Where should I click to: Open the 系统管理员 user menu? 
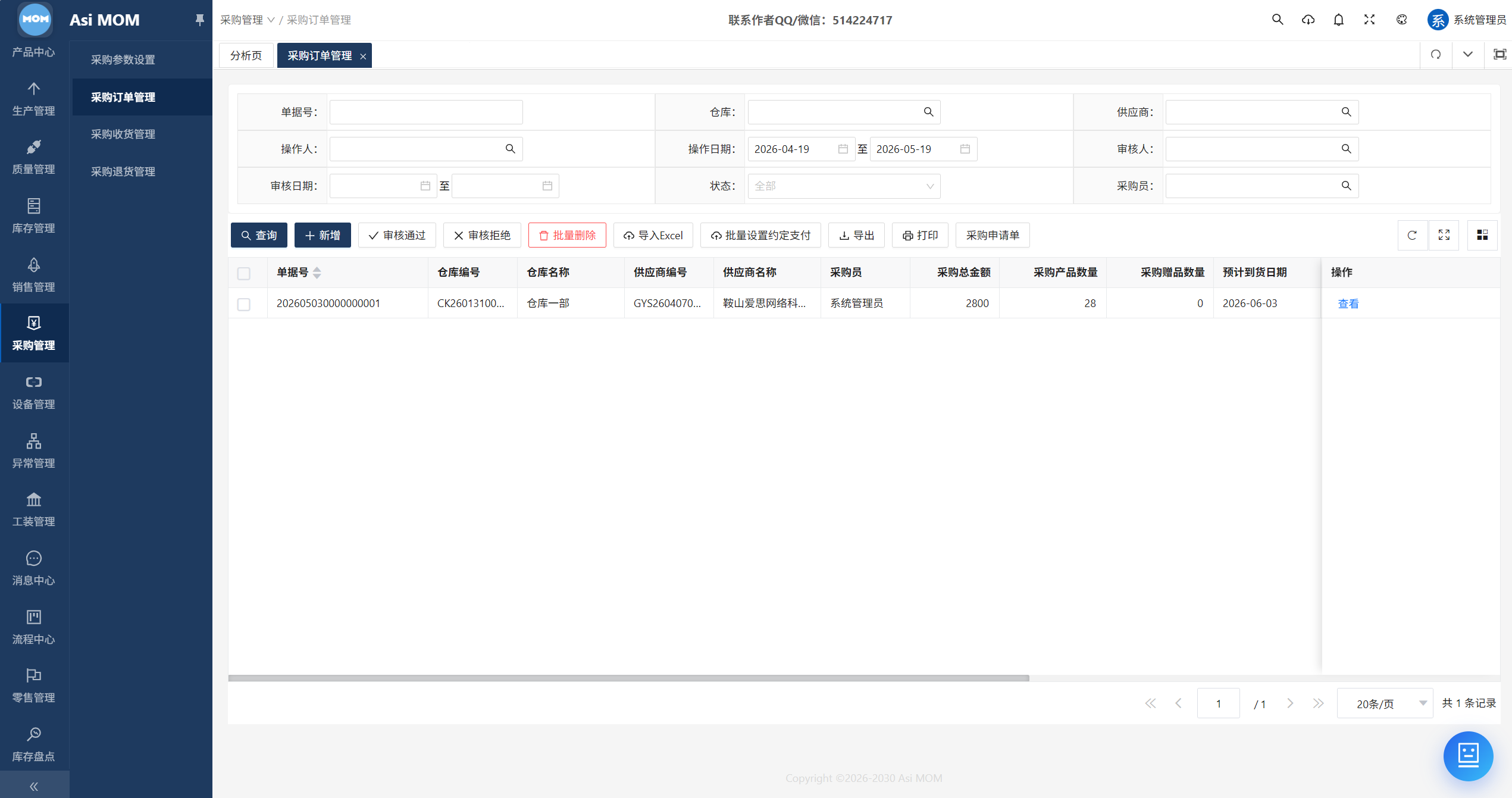(1466, 20)
